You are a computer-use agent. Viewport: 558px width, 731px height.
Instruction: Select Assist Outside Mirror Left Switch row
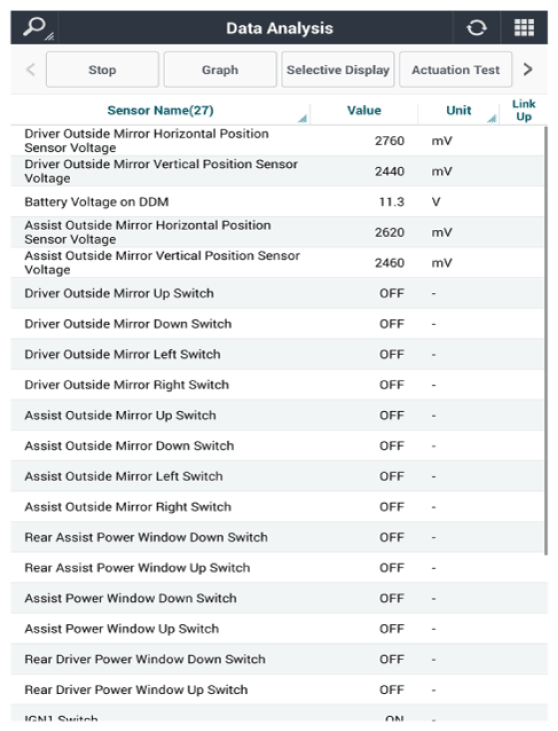point(278,476)
